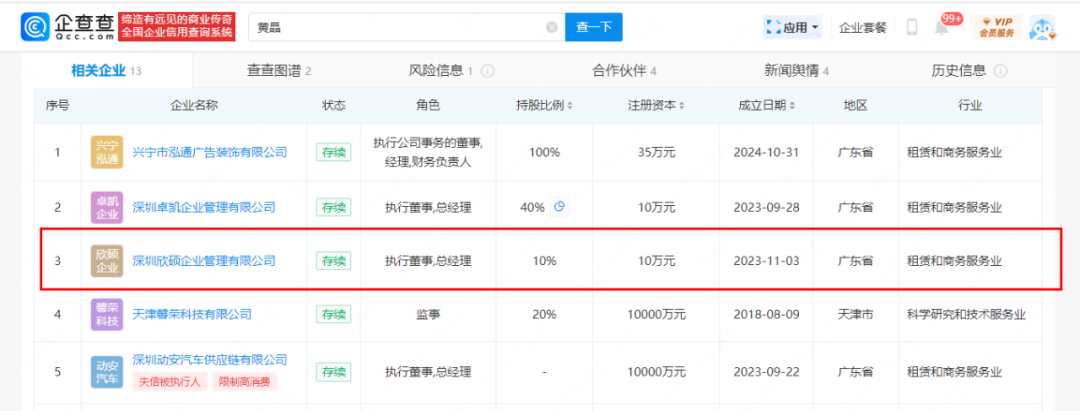Sort by 持股比例 column arrows

570,106
